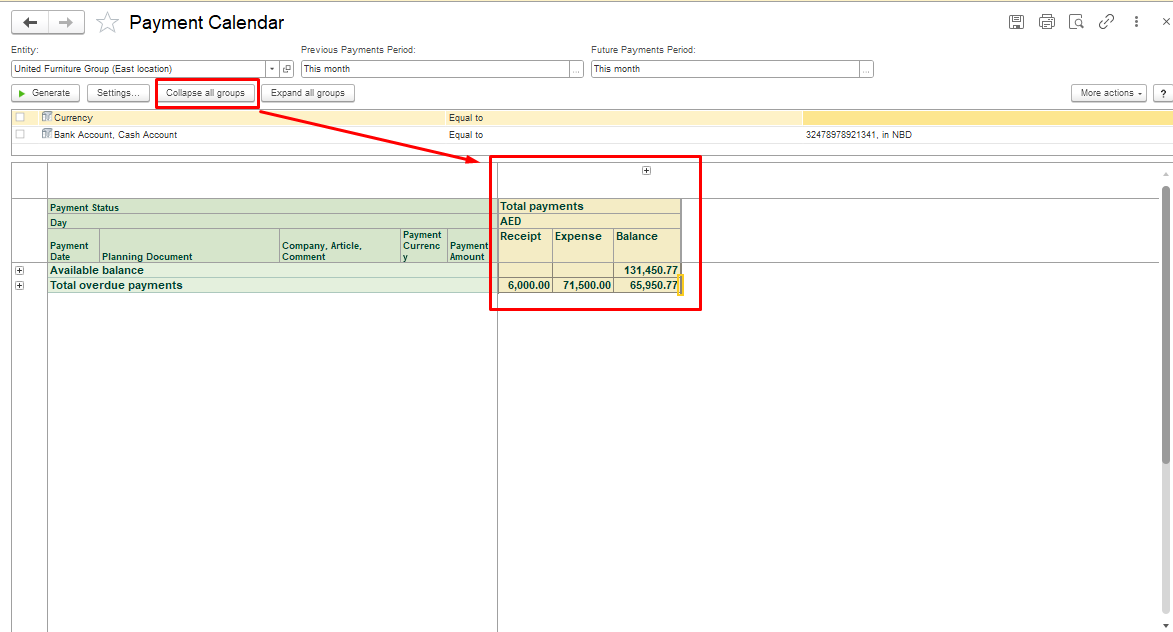Open the Entity value in a new form
Viewport: 1173px width, 632px height.
point(287,69)
